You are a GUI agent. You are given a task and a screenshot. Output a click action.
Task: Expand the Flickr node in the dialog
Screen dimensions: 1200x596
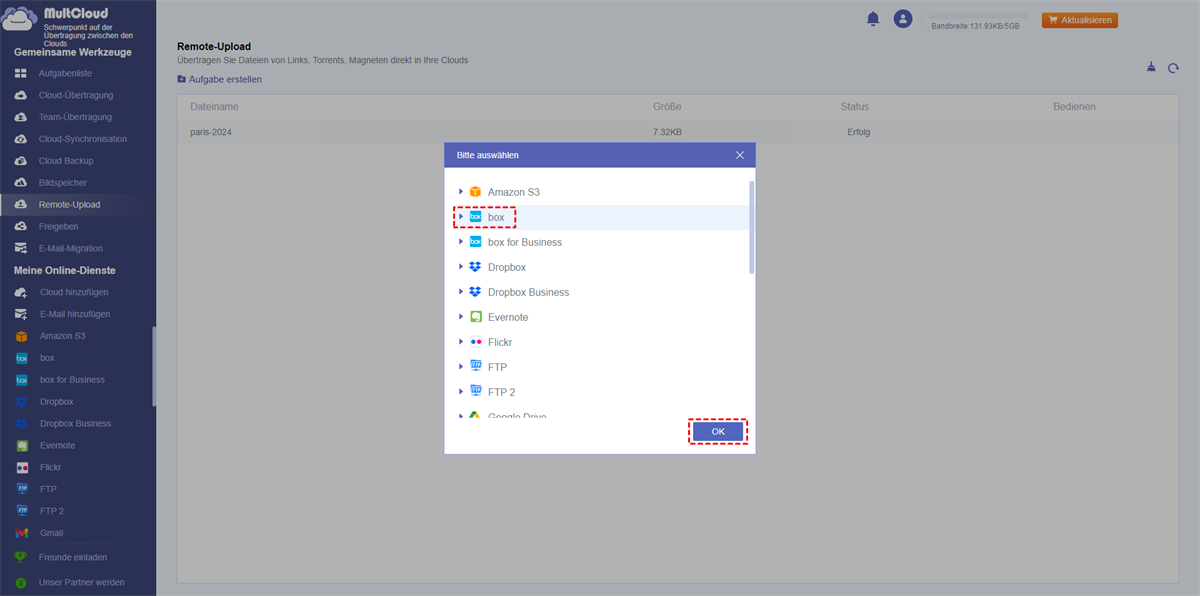pos(461,342)
